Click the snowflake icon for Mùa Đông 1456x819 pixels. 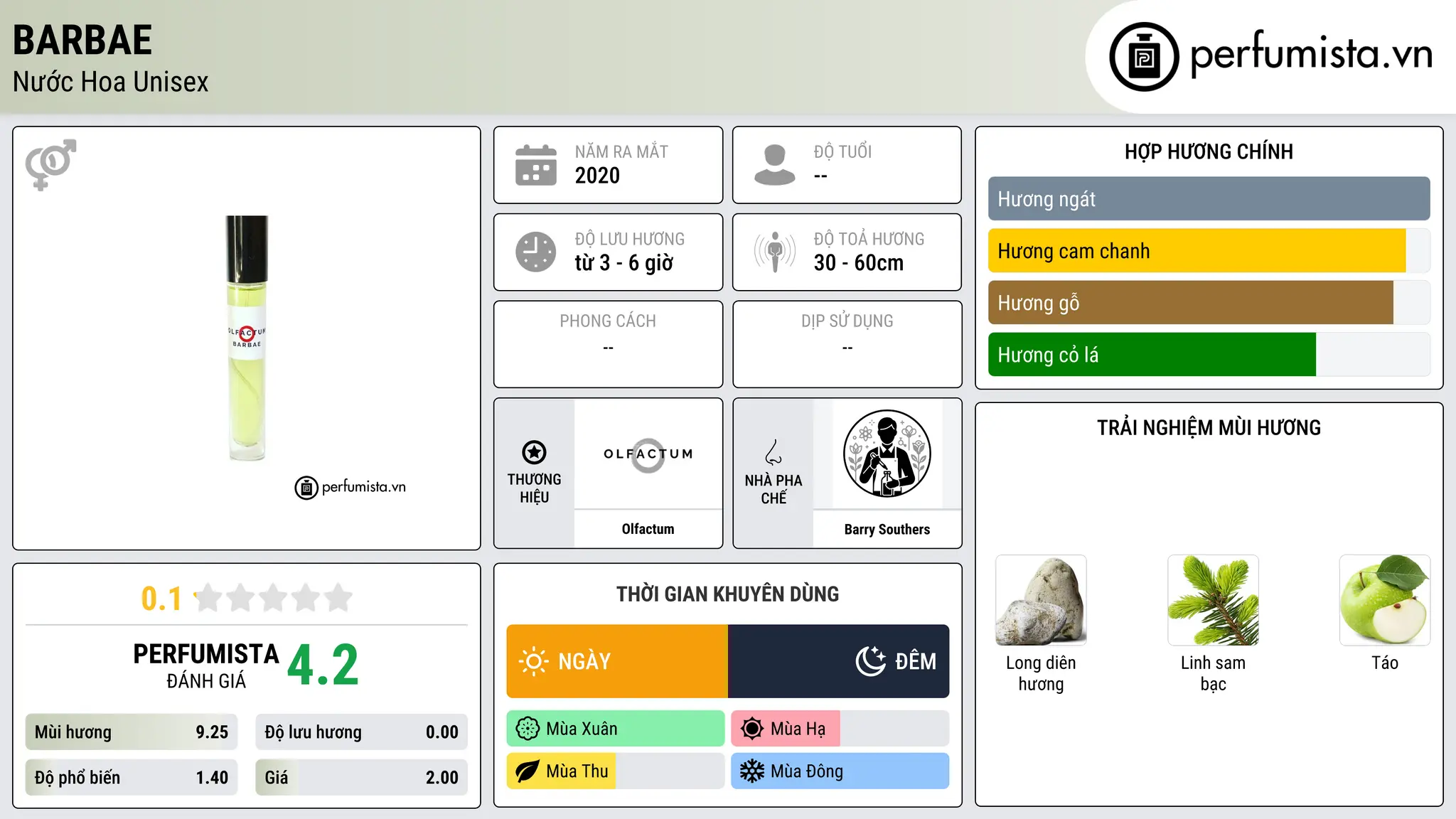point(752,771)
